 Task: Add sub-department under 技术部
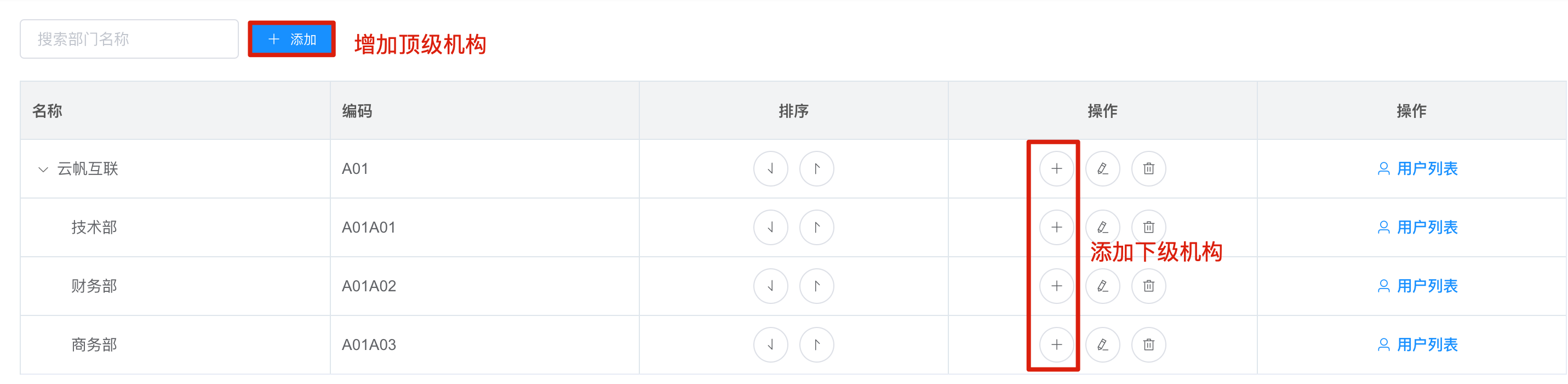click(x=1057, y=227)
